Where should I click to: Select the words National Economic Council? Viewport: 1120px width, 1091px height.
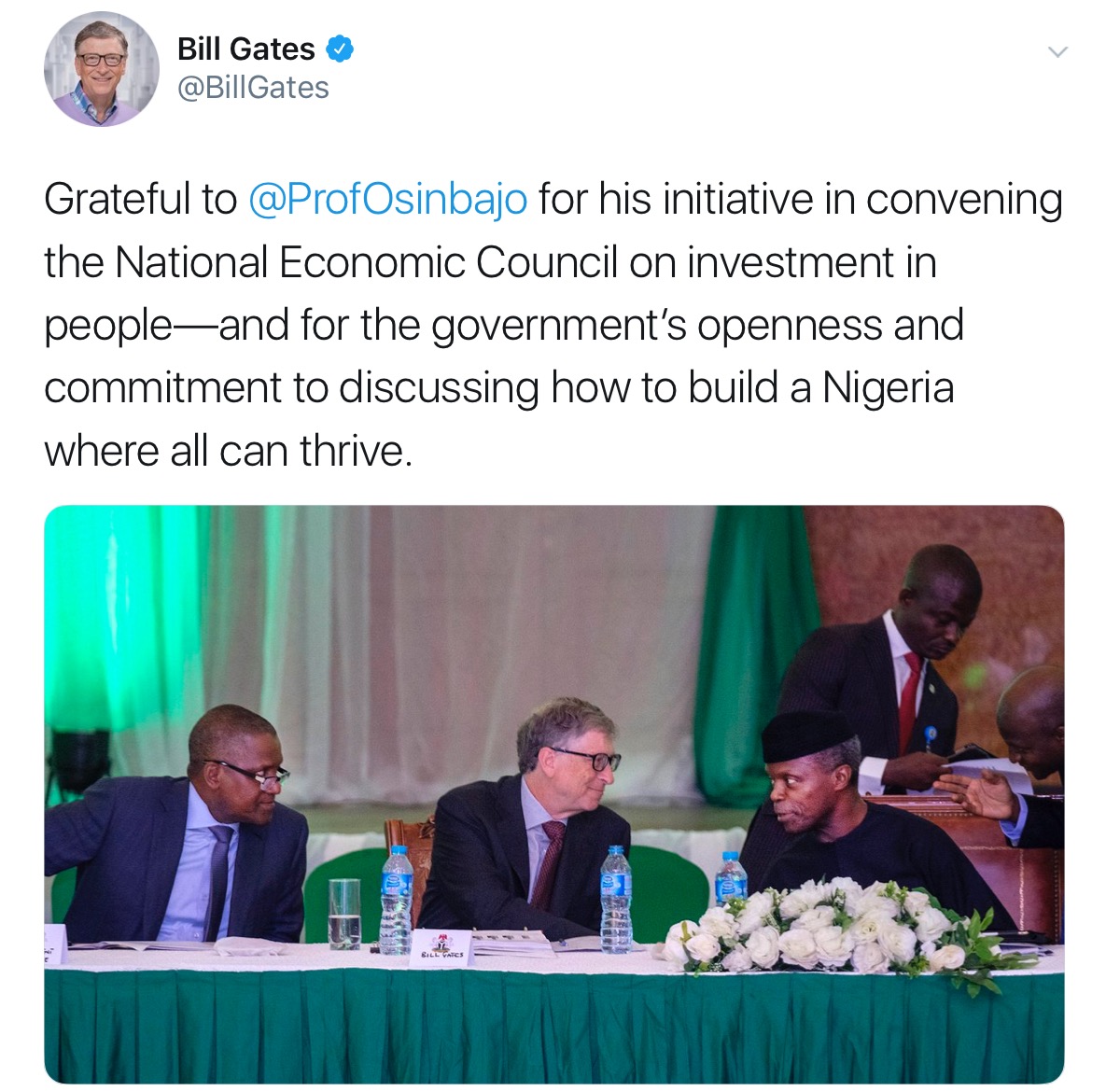pos(367,262)
